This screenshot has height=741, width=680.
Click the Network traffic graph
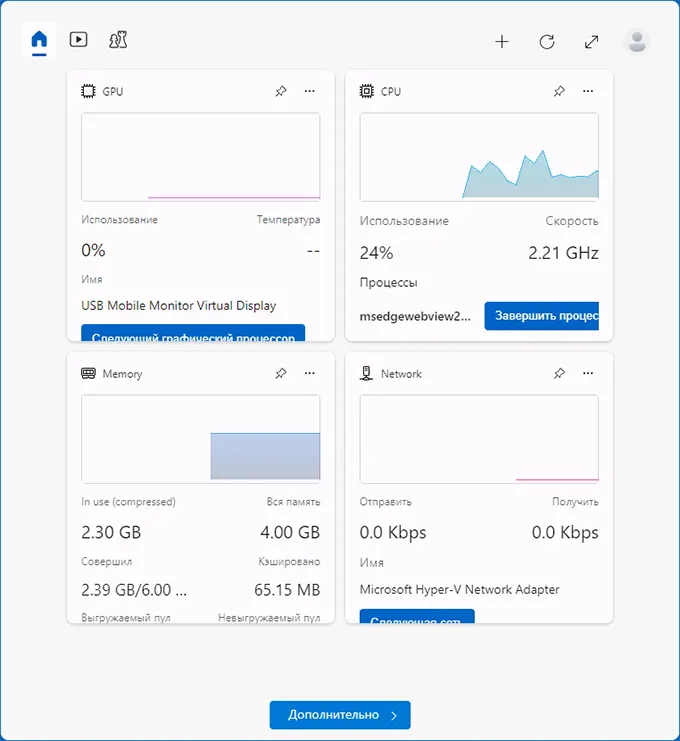coord(479,439)
